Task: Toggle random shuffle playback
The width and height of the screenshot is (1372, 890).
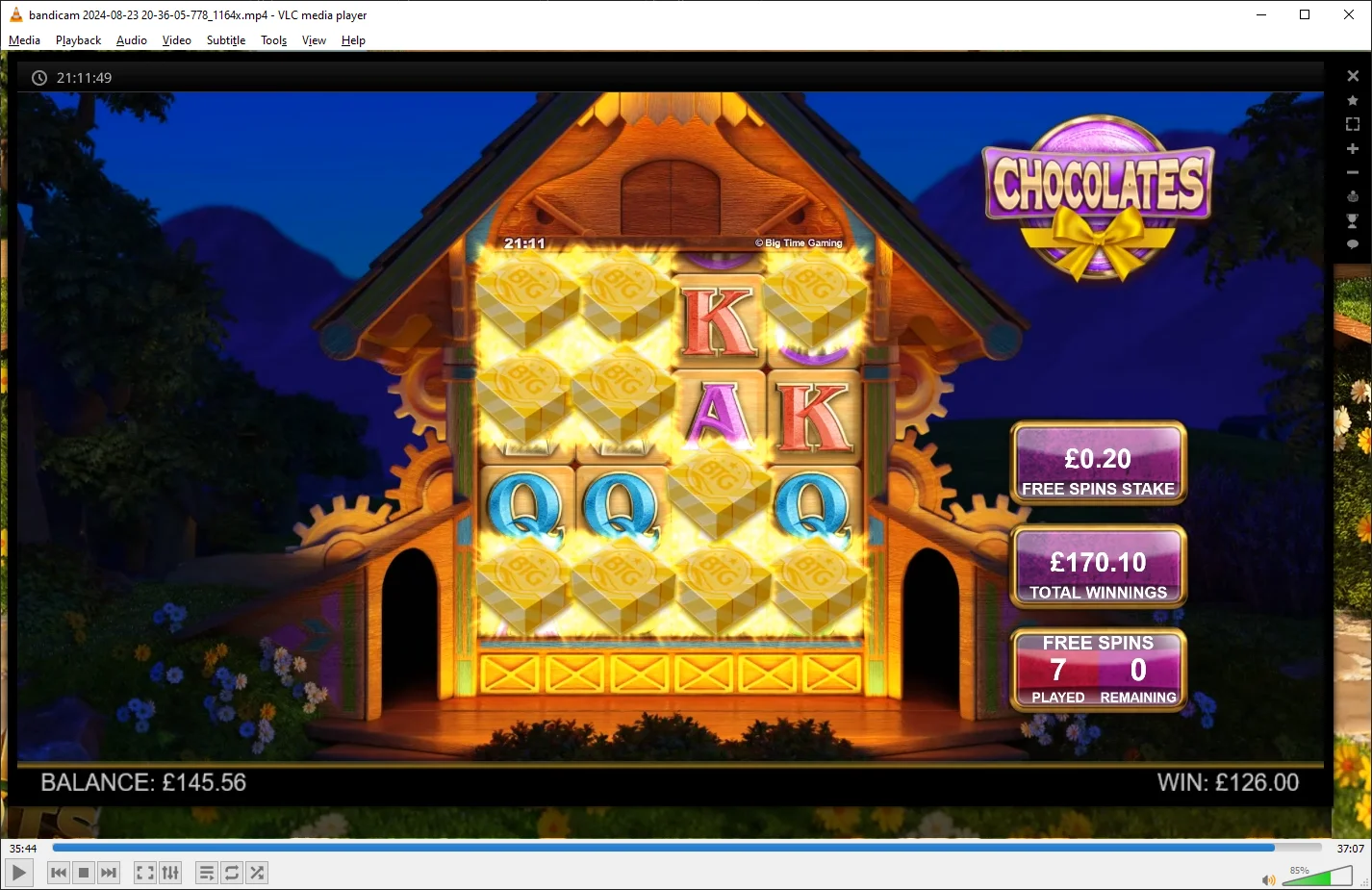Action: [x=257, y=873]
